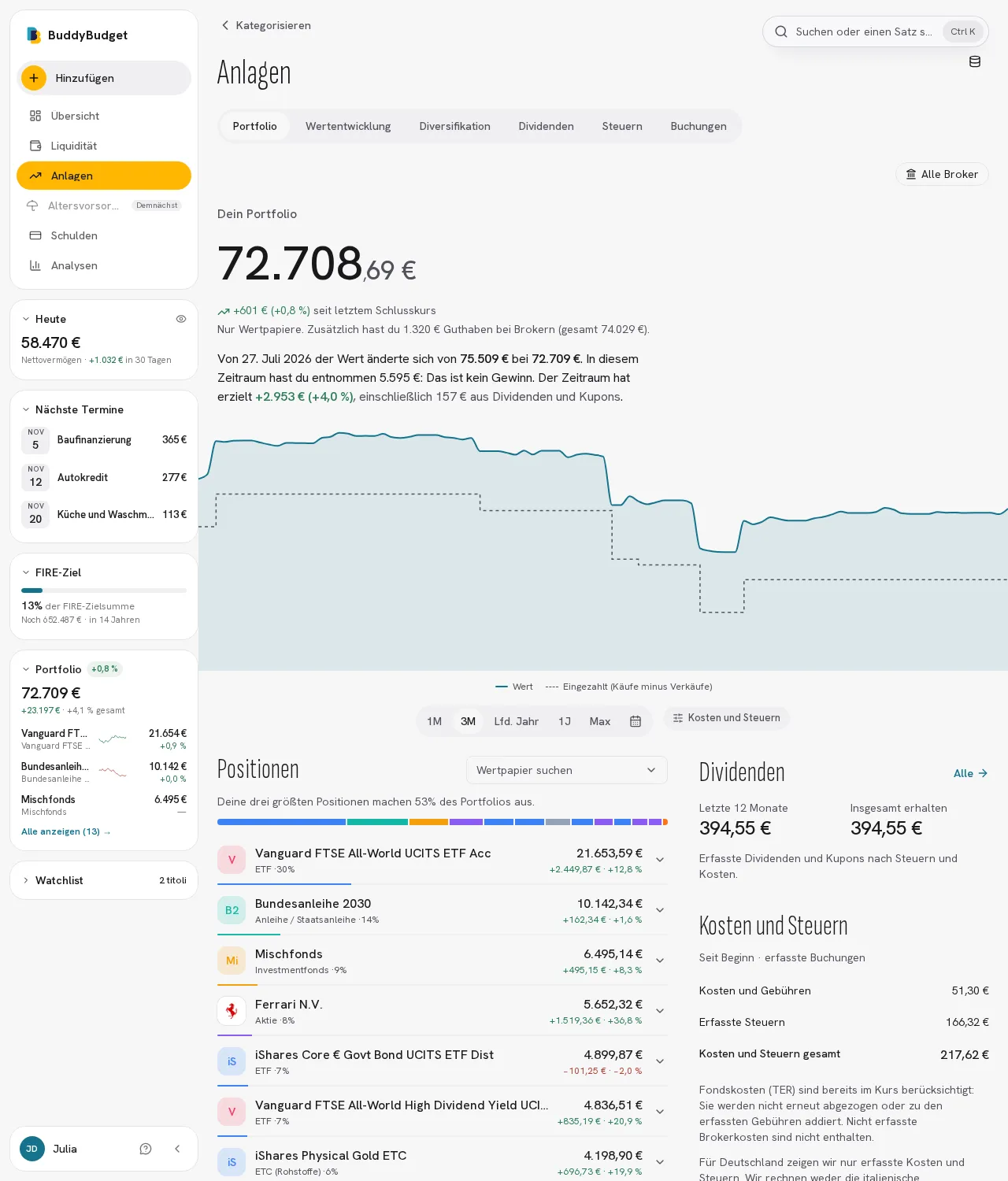Click the Alle Broker filter button
The height and width of the screenshot is (1181, 1008).
[x=942, y=174]
